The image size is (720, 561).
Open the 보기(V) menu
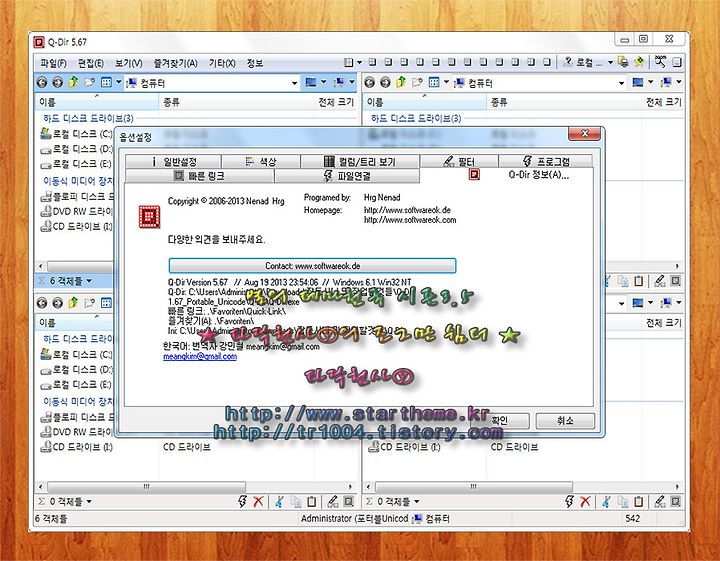129,63
